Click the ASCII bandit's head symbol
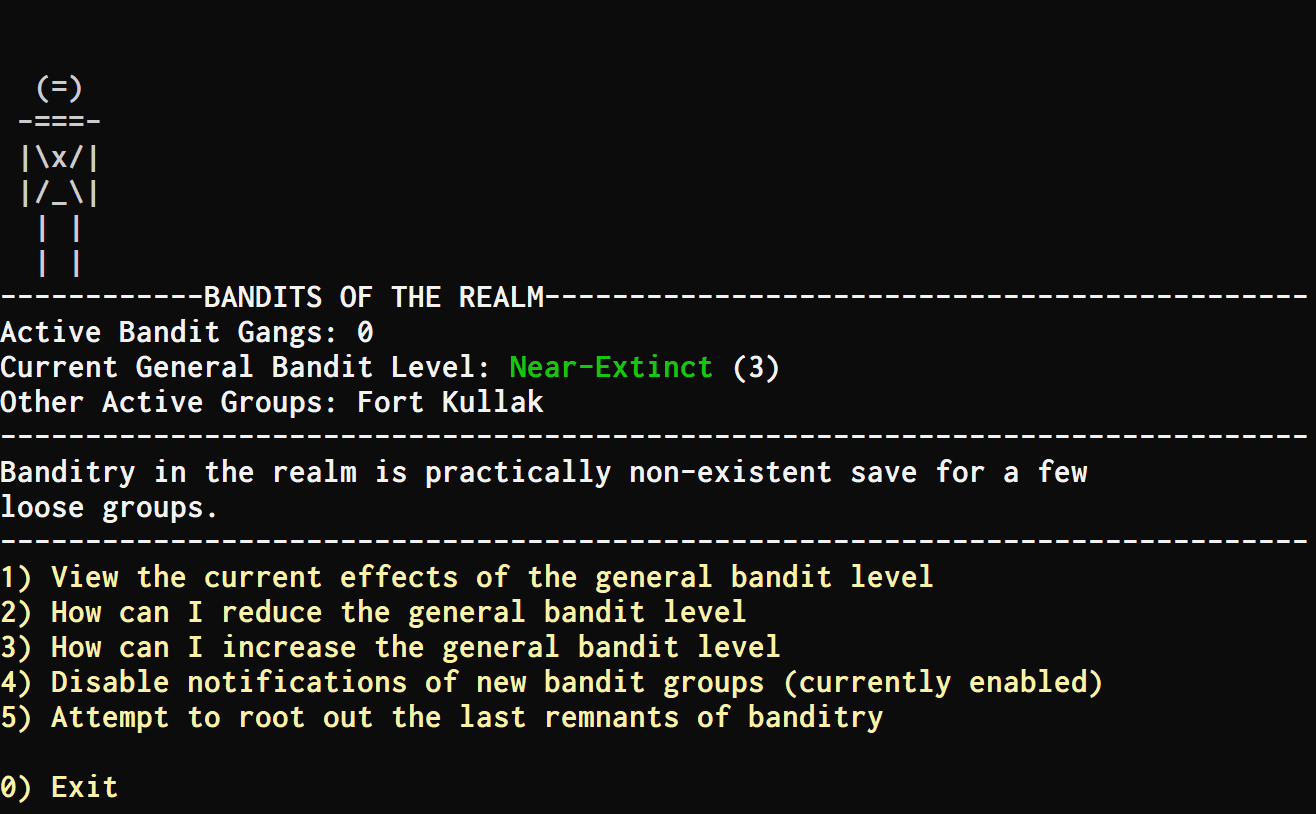The width and height of the screenshot is (1316, 814). point(59,89)
